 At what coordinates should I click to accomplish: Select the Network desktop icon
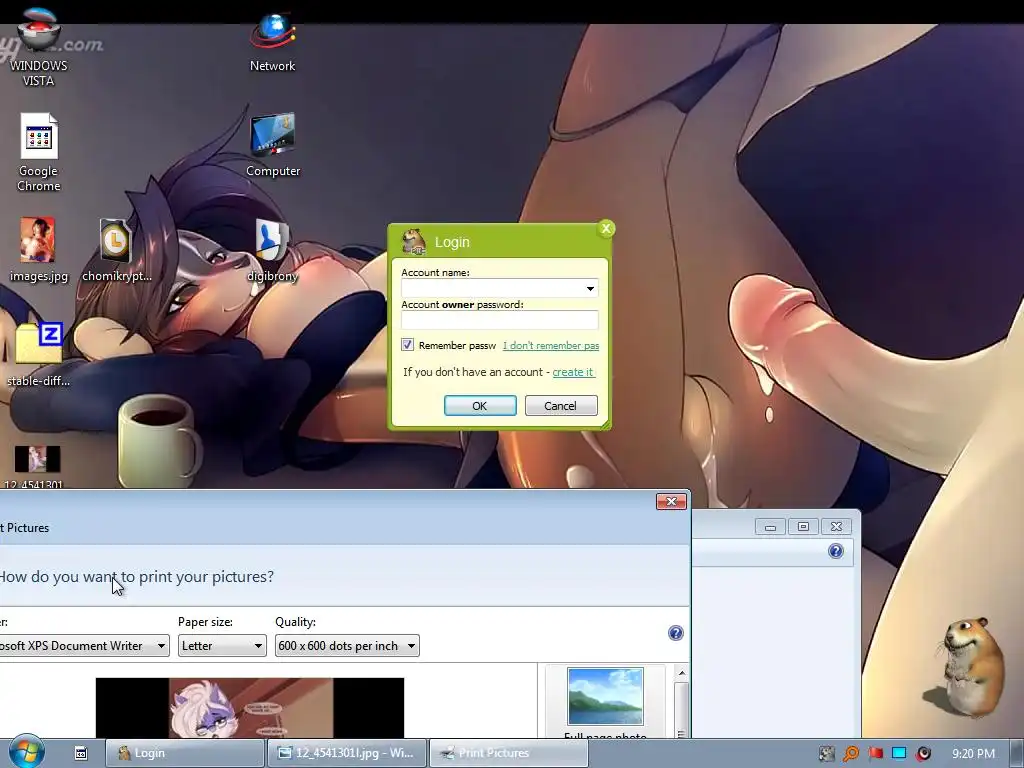pyautogui.click(x=272, y=43)
